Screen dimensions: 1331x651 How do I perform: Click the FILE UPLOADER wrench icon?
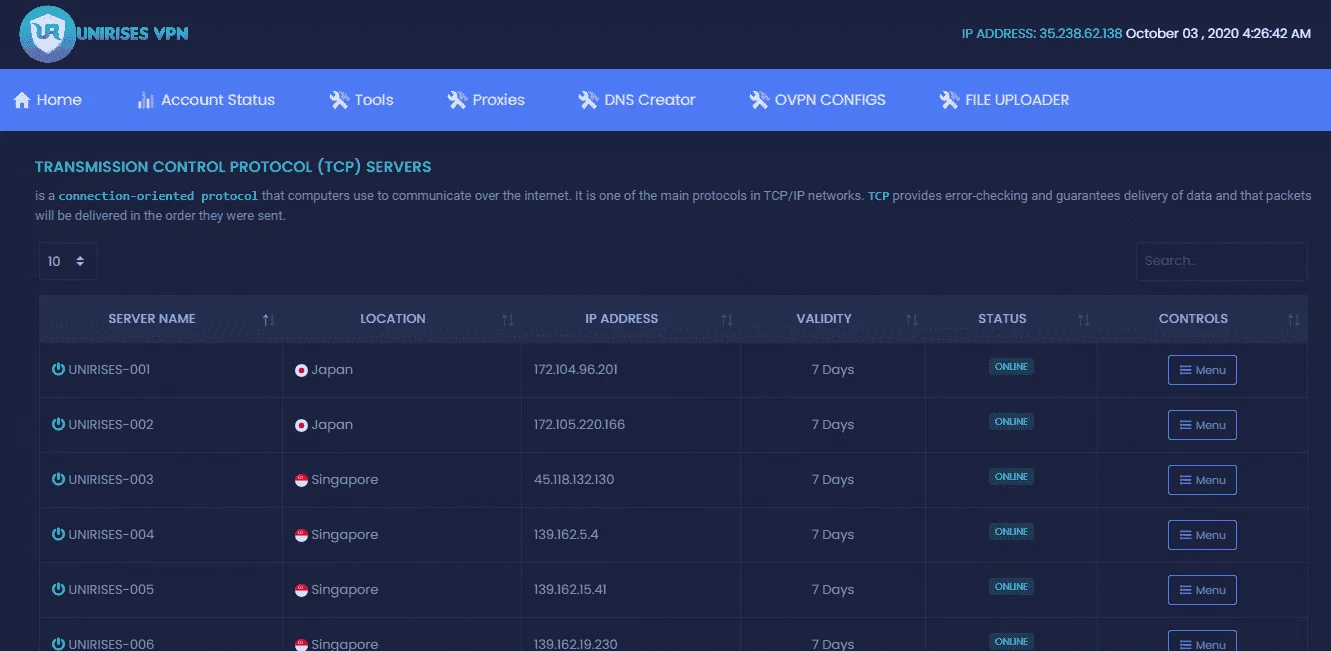(x=949, y=100)
